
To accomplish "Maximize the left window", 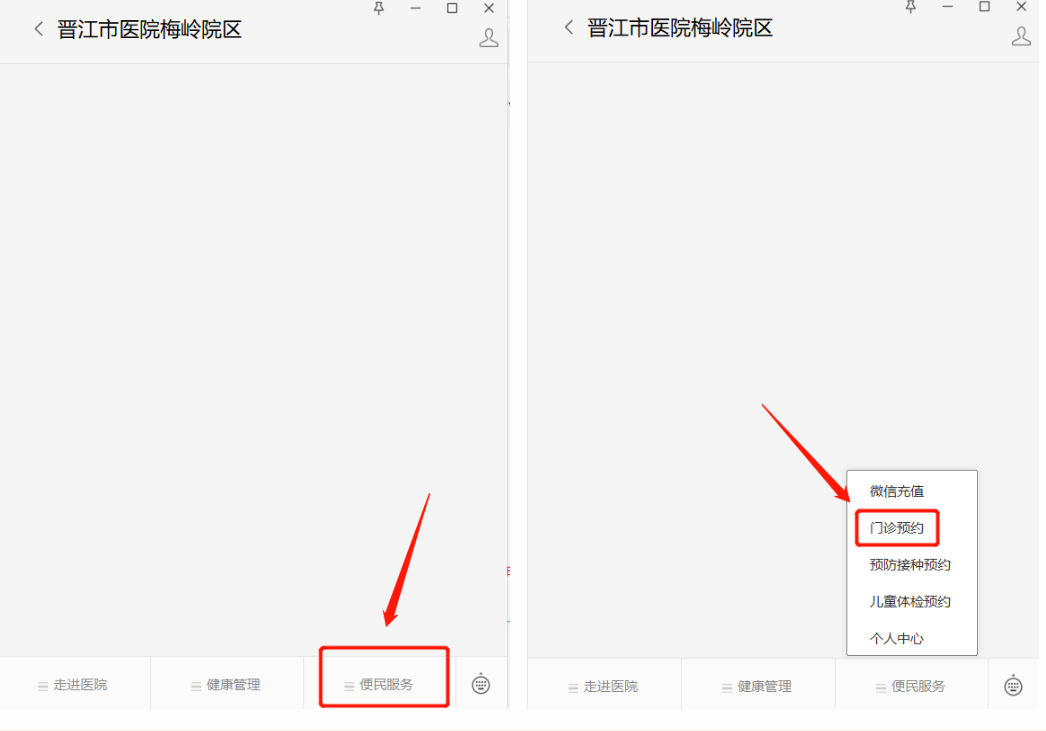I will coord(452,8).
